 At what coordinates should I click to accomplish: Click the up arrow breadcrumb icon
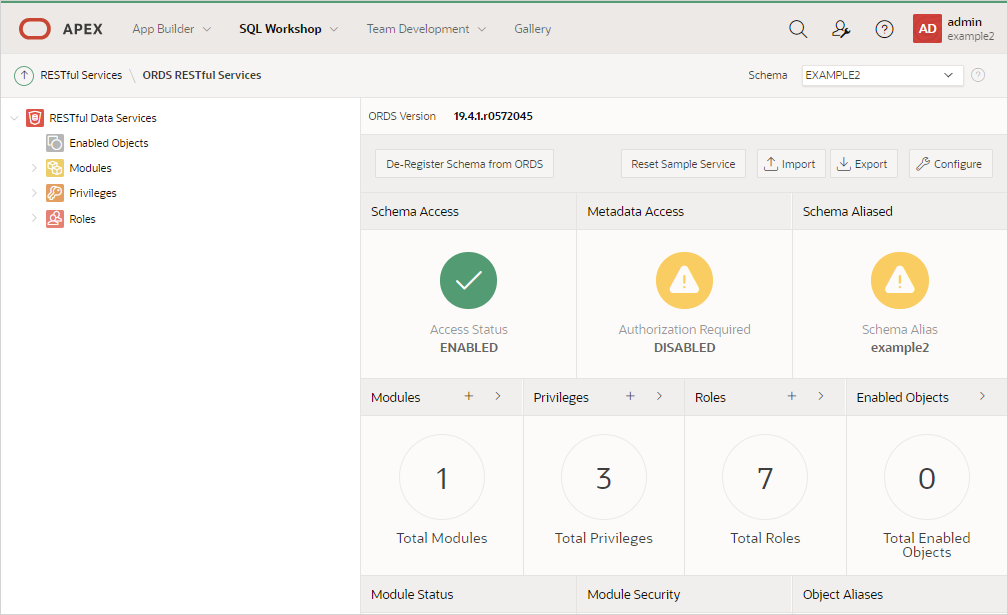(24, 75)
